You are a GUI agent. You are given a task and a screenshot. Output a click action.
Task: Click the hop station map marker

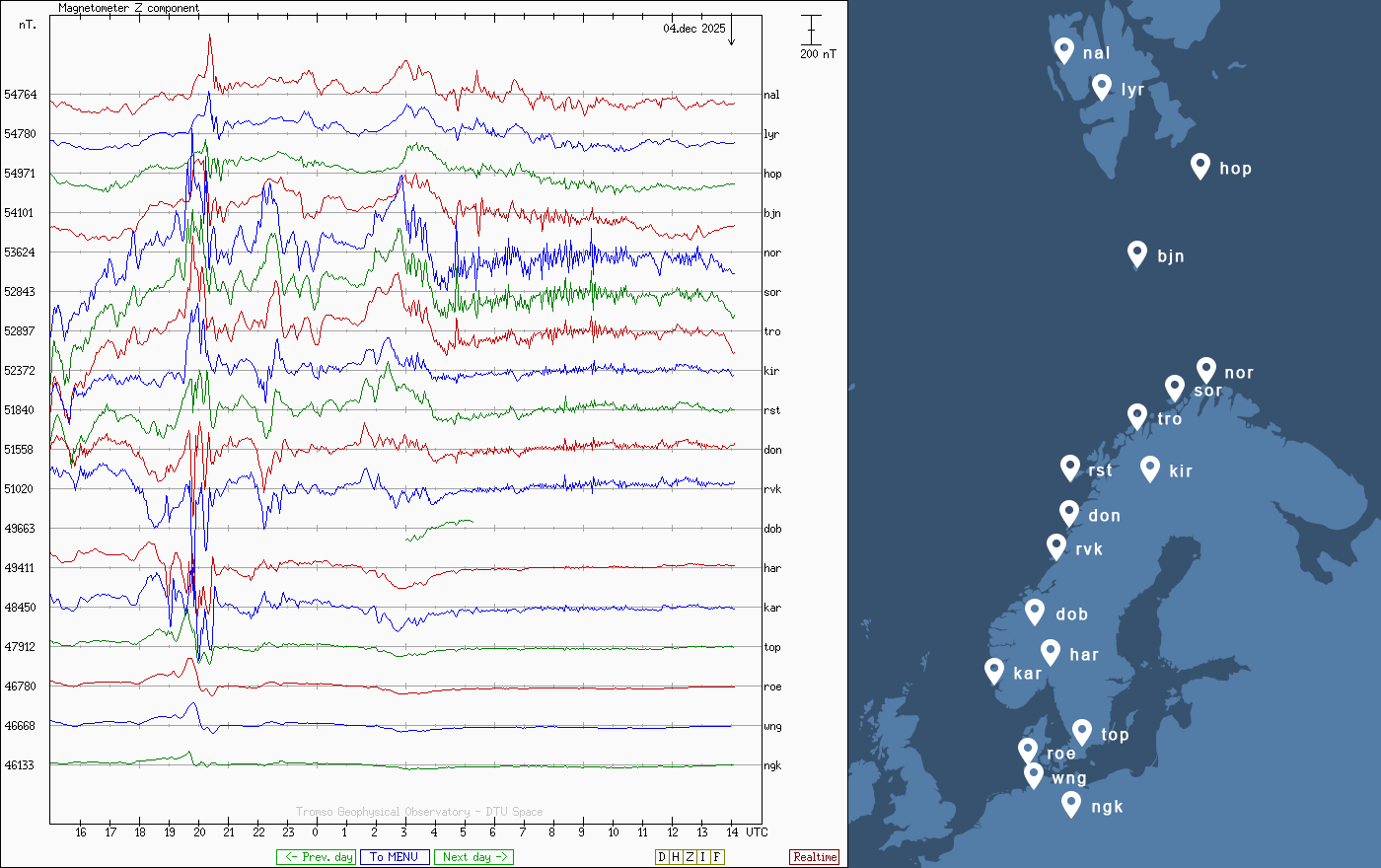click(1199, 166)
